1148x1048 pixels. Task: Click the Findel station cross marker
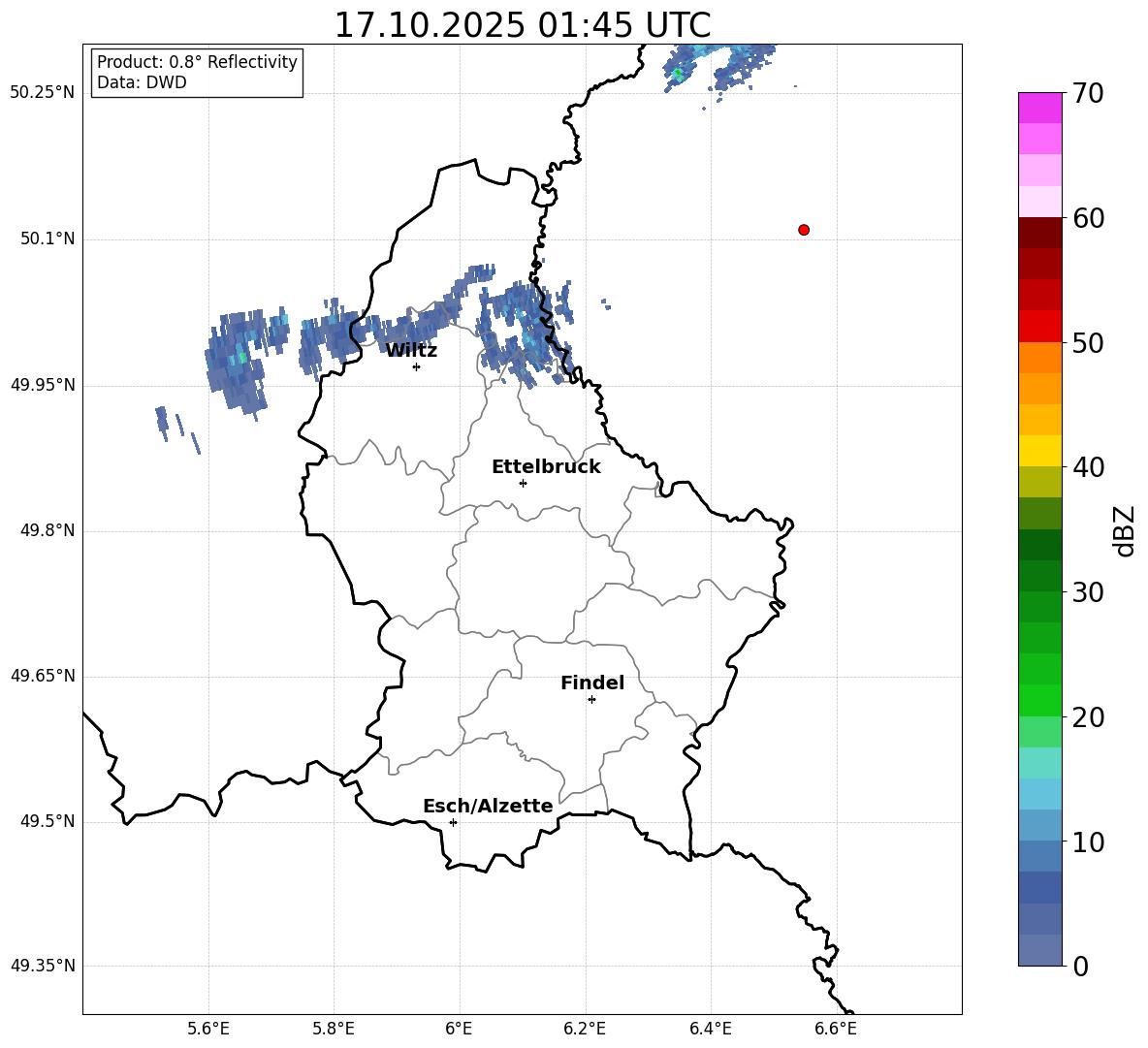tap(591, 700)
